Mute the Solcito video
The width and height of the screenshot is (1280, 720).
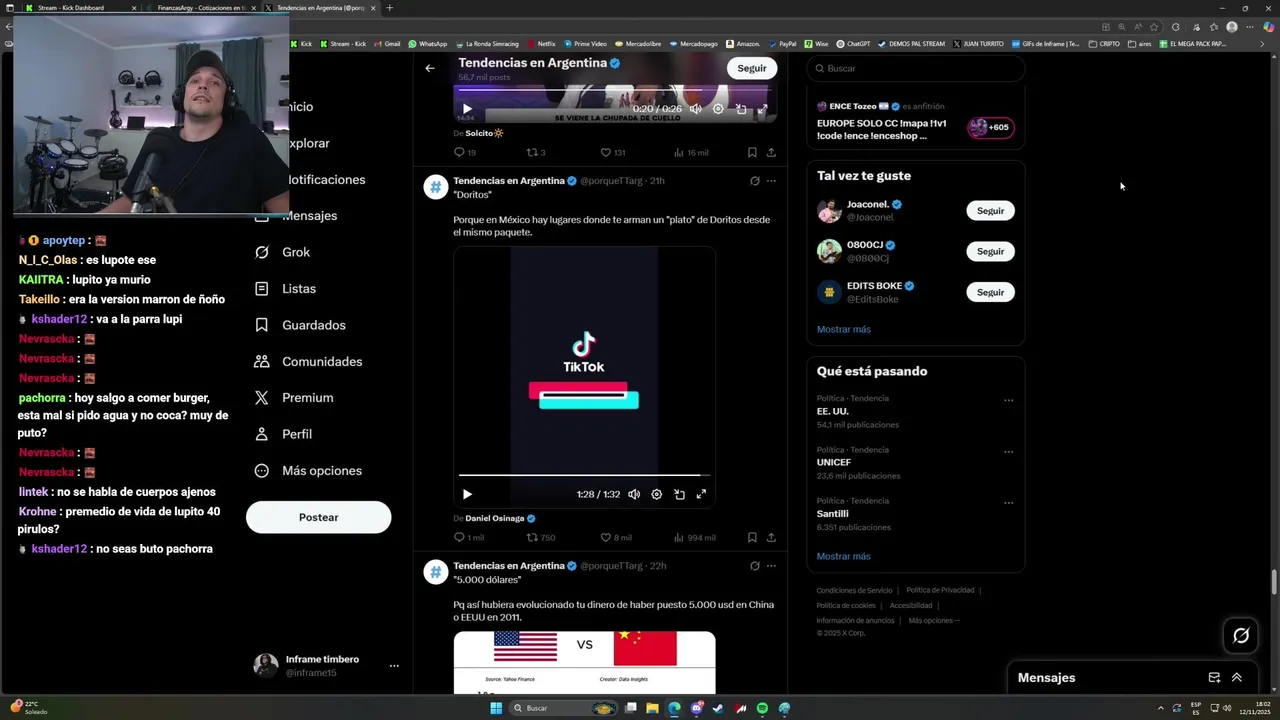coord(695,109)
